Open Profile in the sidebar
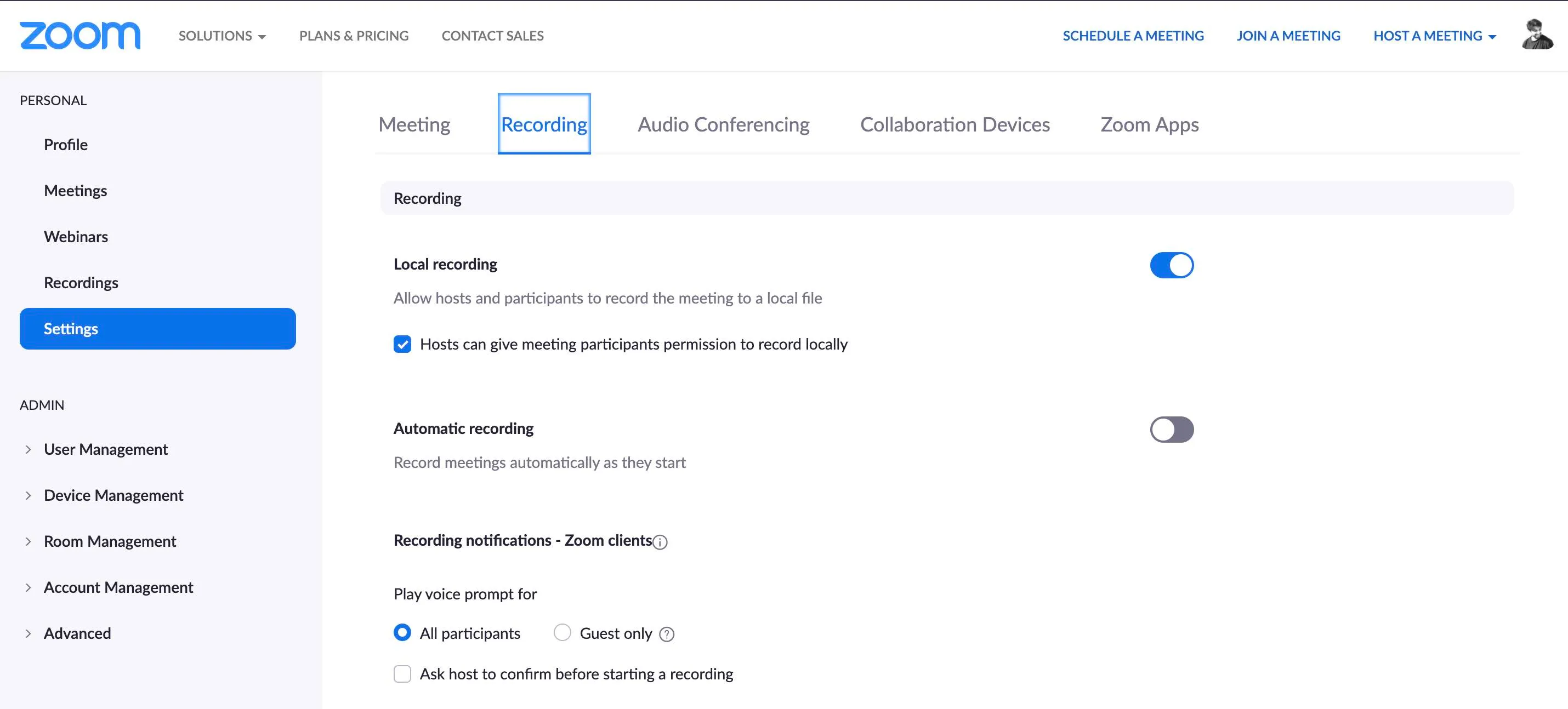1568x709 pixels. point(66,145)
